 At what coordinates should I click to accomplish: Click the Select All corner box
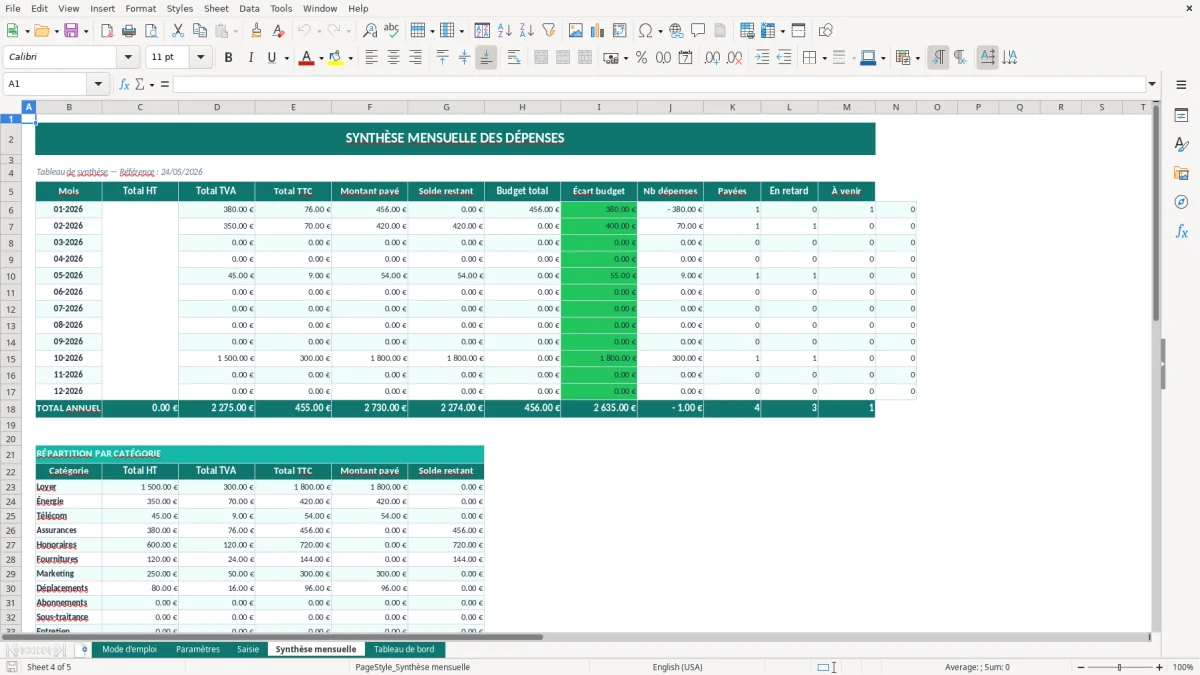click(11, 107)
